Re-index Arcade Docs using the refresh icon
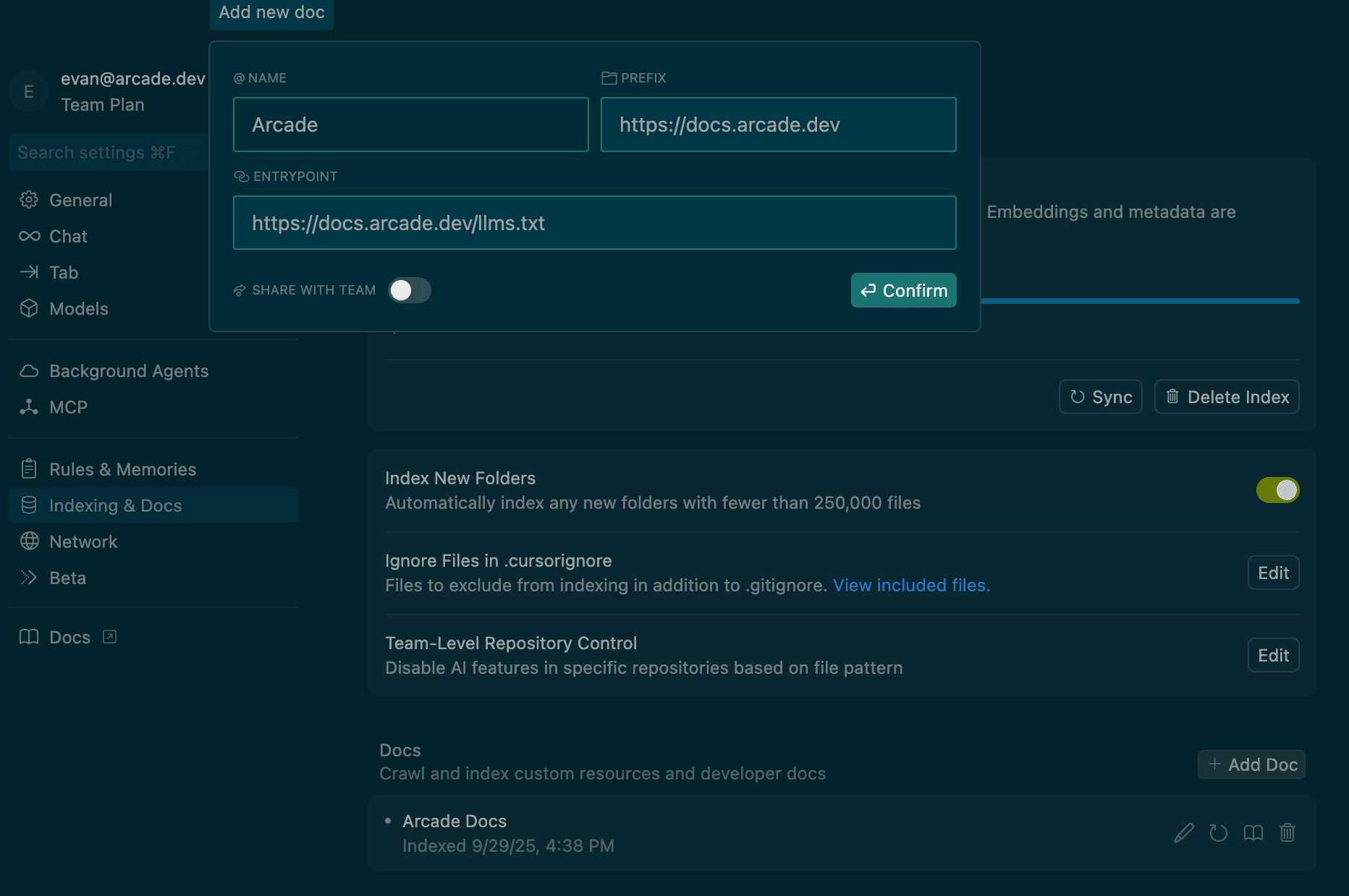The image size is (1349, 896). click(1219, 833)
